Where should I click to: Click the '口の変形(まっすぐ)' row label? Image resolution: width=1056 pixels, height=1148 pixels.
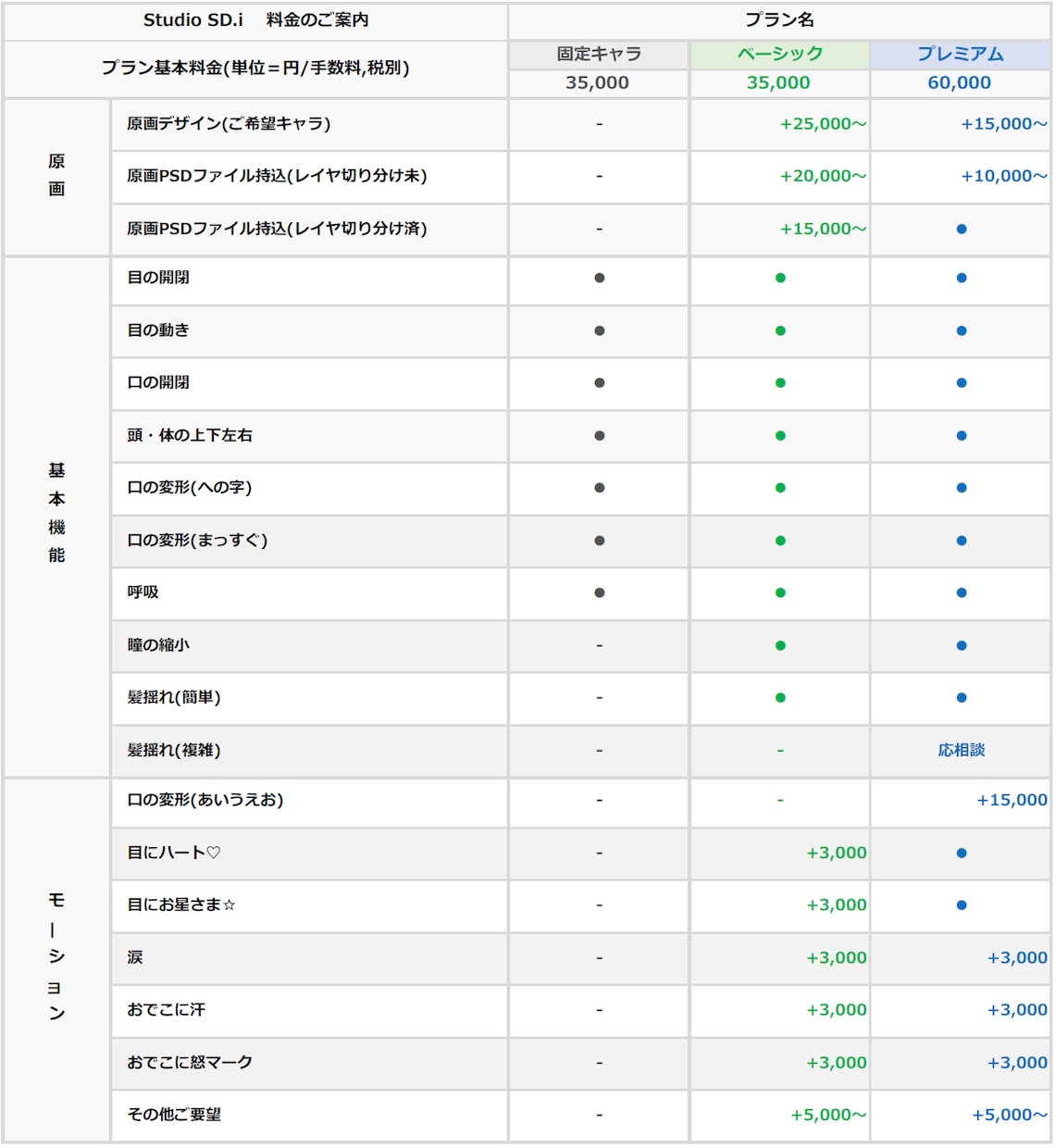click(197, 540)
